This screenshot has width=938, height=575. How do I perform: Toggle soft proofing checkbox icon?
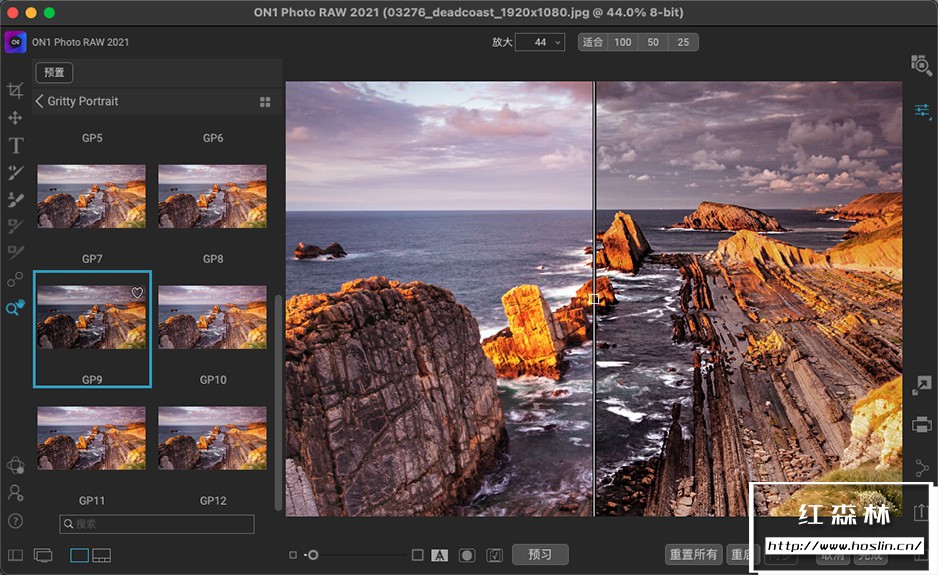[x=494, y=555]
